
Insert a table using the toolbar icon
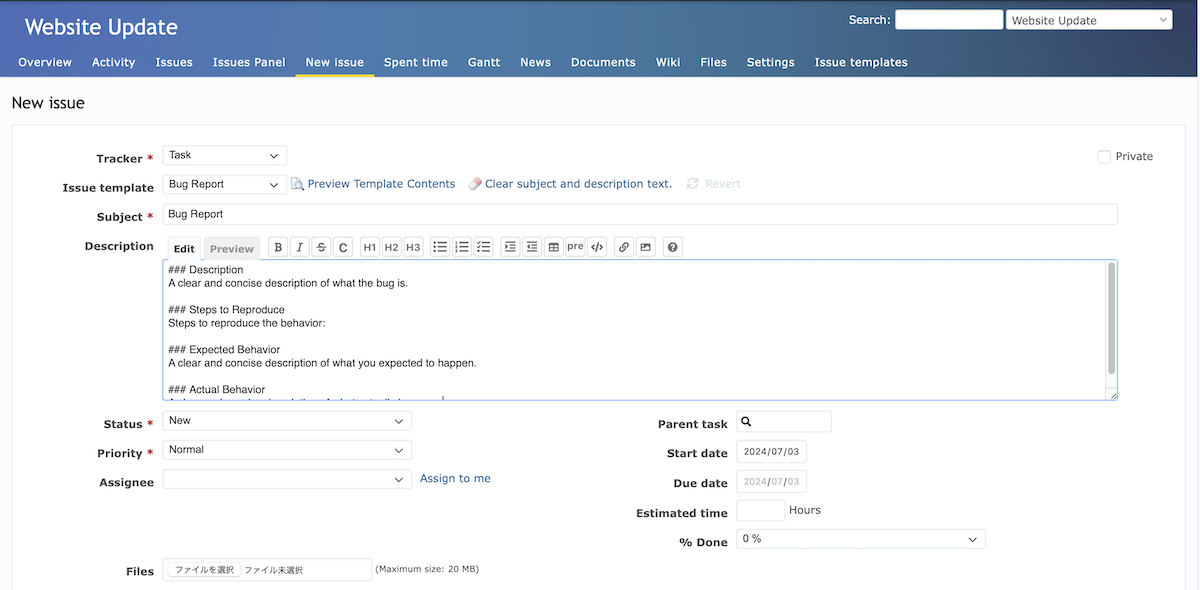[555, 247]
